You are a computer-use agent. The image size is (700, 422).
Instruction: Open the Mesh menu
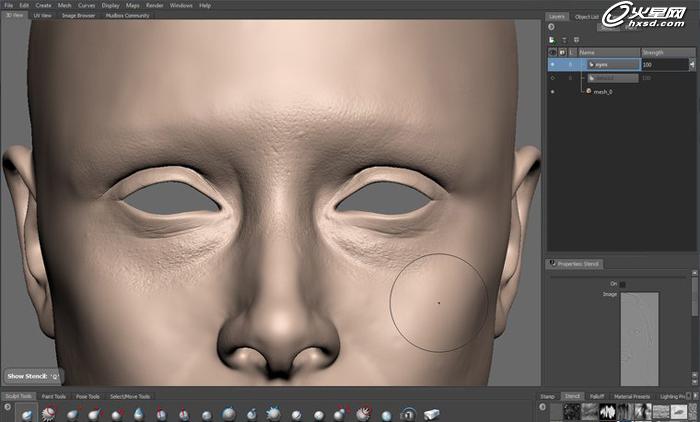coord(64,5)
